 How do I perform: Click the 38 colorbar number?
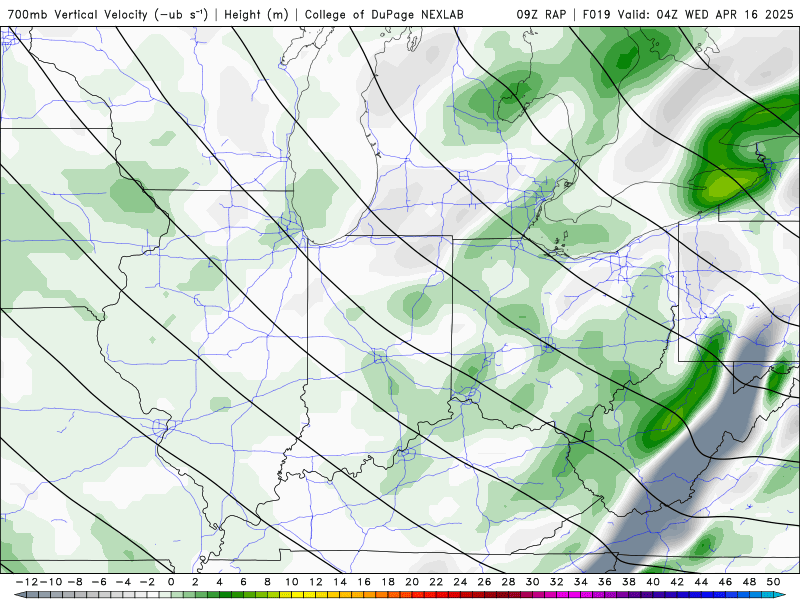[629, 582]
